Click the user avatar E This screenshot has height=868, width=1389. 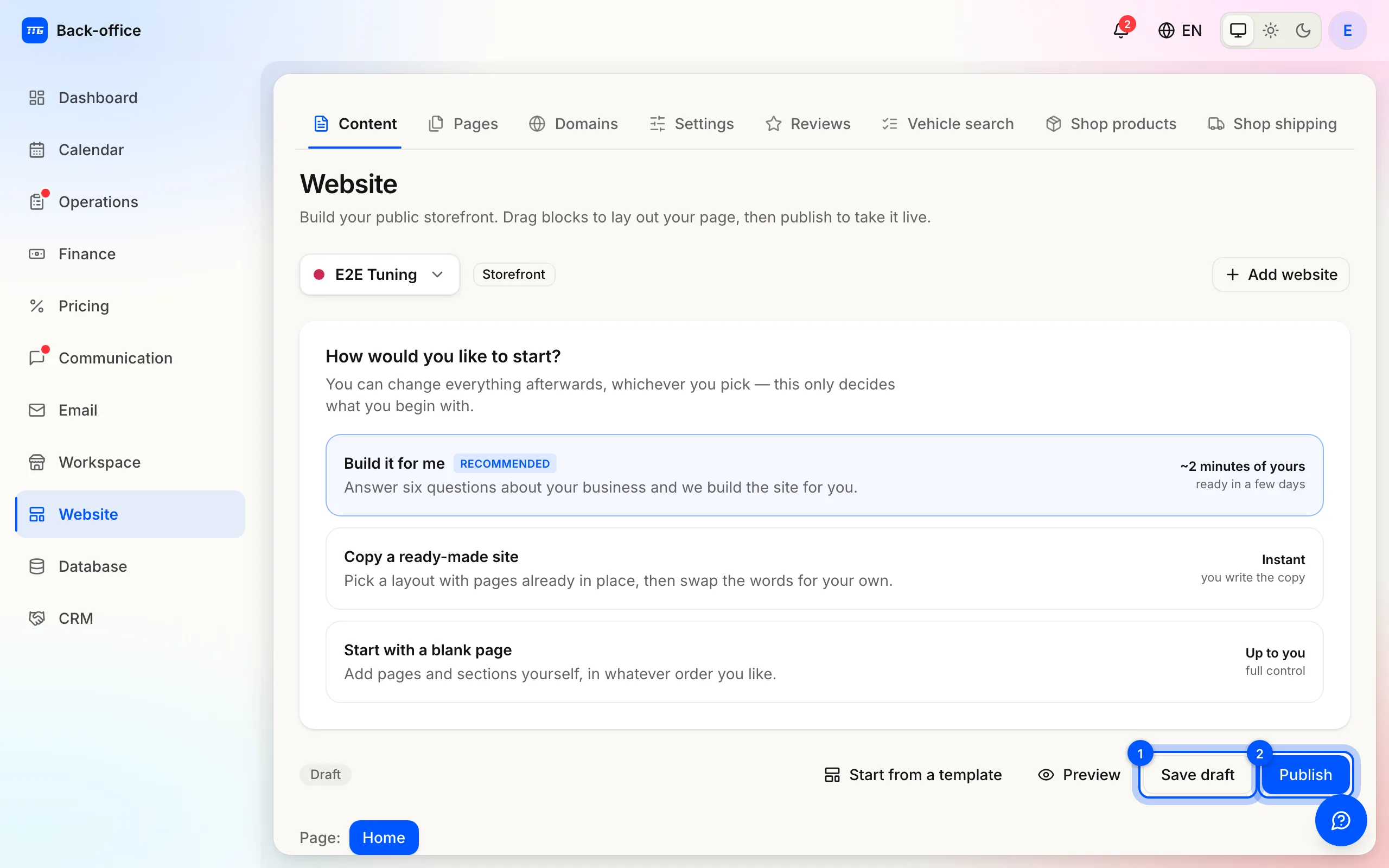tap(1347, 30)
